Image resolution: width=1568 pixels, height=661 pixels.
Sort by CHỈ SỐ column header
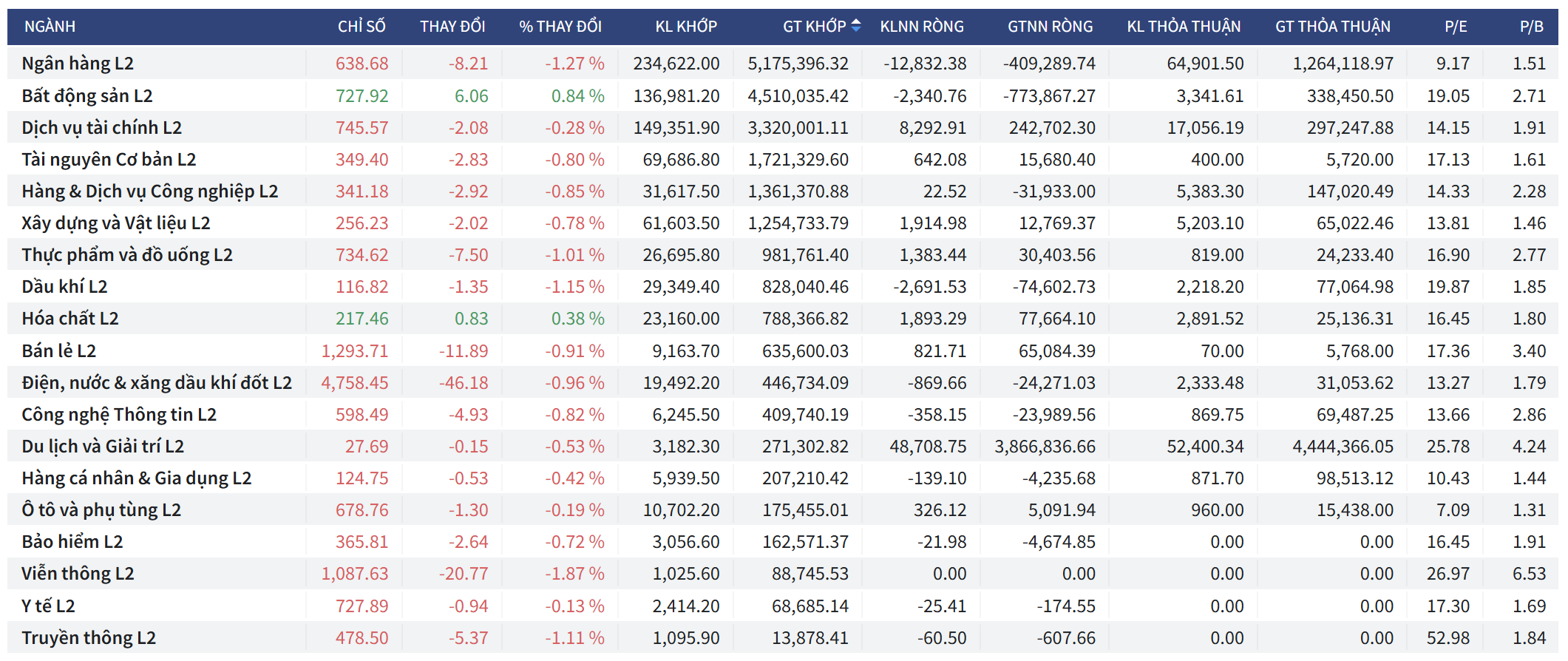[x=362, y=27]
